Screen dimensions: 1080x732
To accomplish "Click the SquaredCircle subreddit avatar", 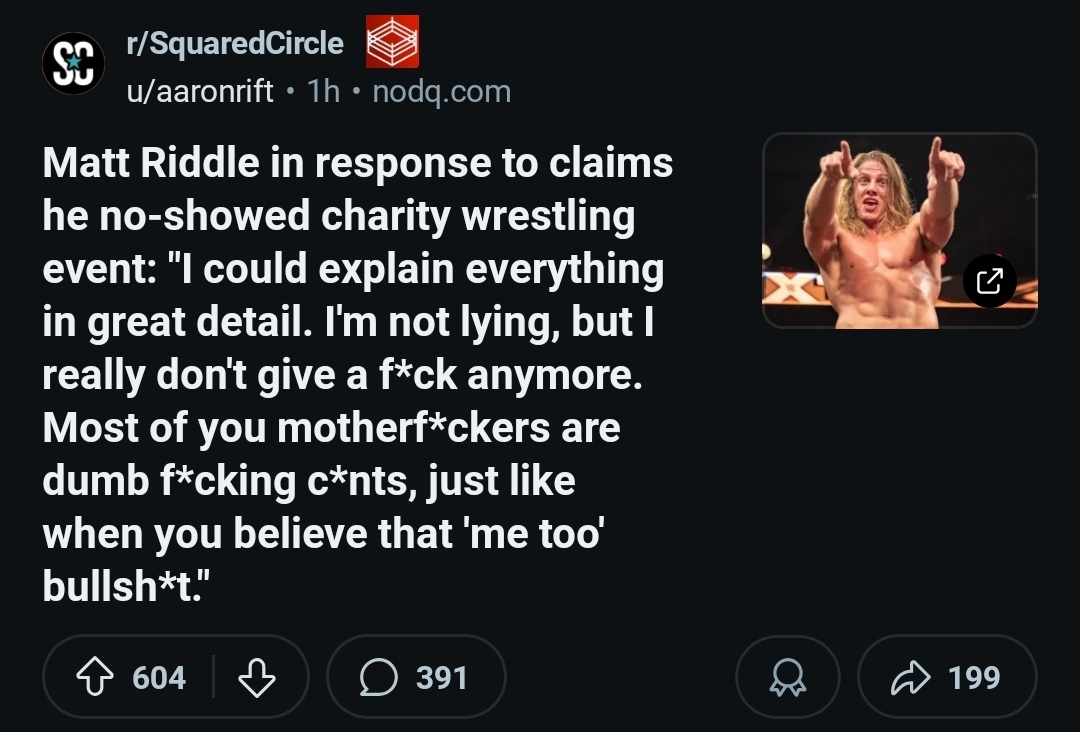I will click(73, 63).
